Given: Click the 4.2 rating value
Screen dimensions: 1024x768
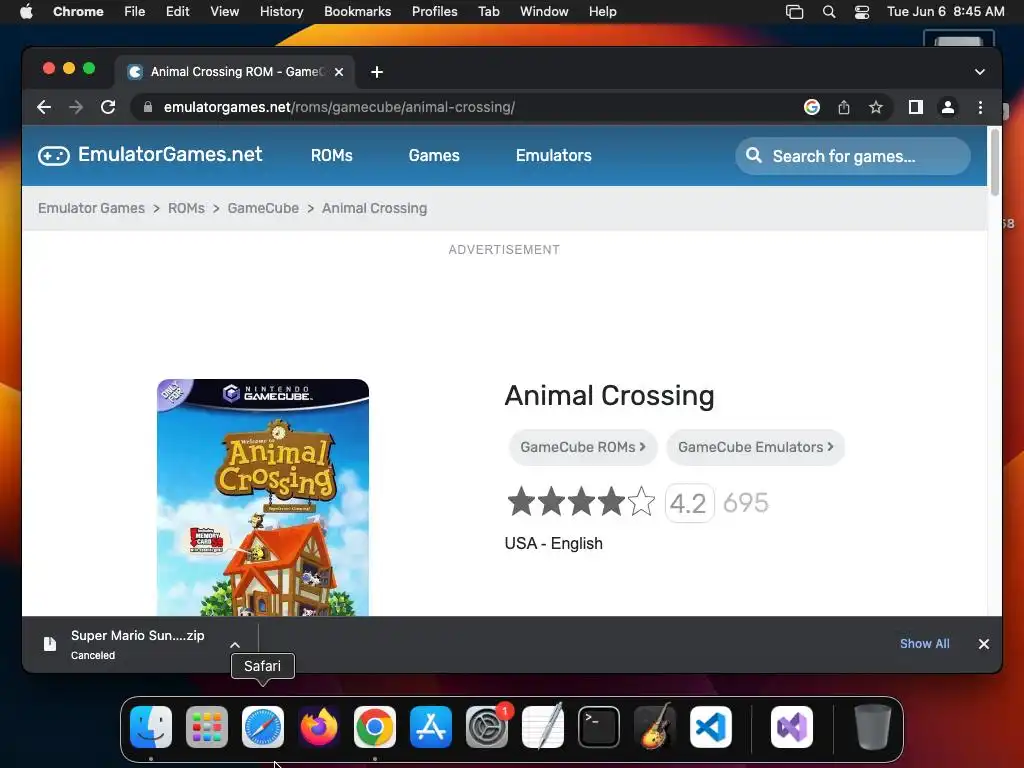Looking at the screenshot, I should 688,504.
